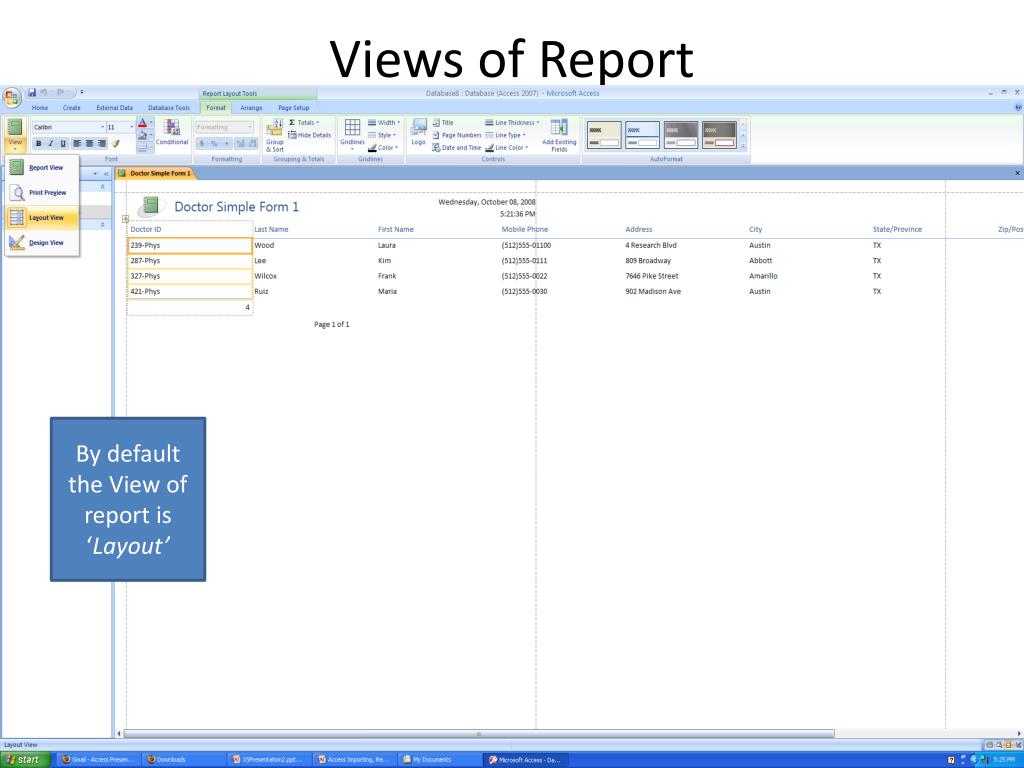Open the Database Tools tab
Viewport: 1024px width, 768px height.
pyautogui.click(x=168, y=108)
